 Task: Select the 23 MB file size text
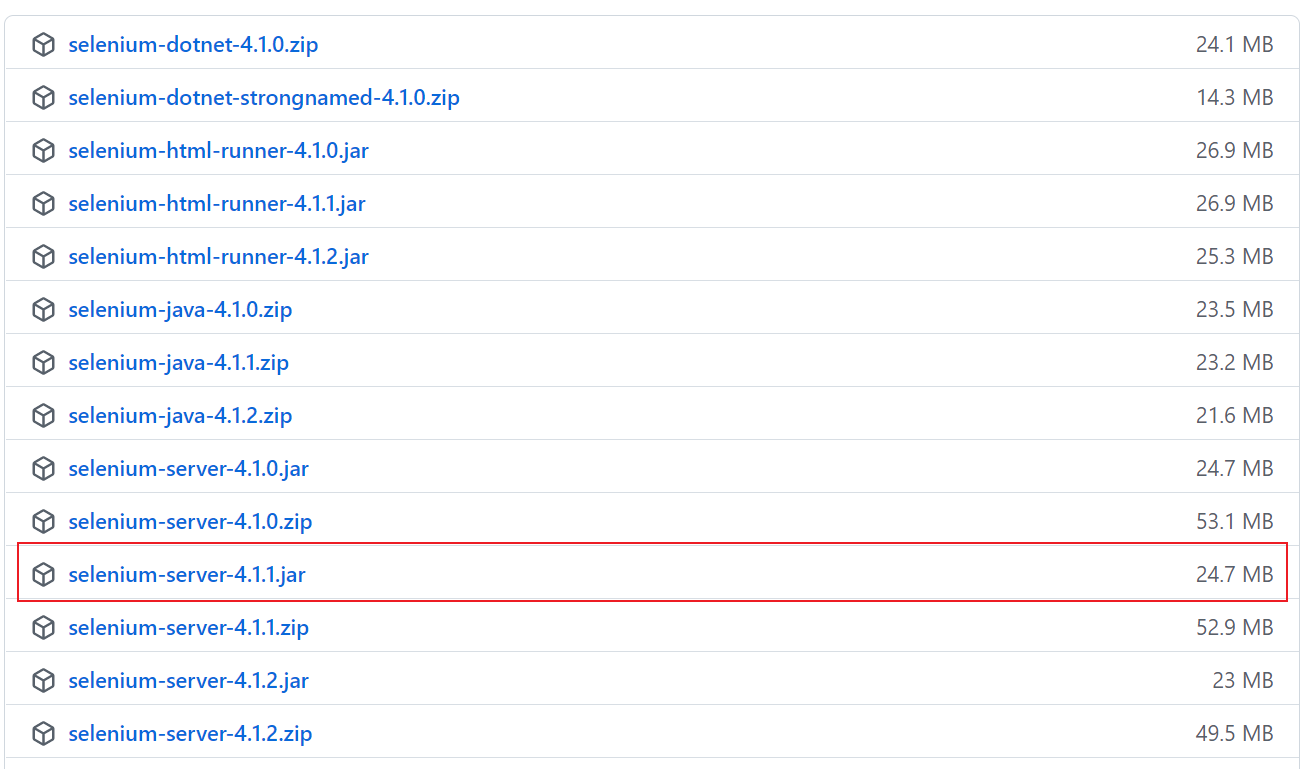tap(1243, 681)
